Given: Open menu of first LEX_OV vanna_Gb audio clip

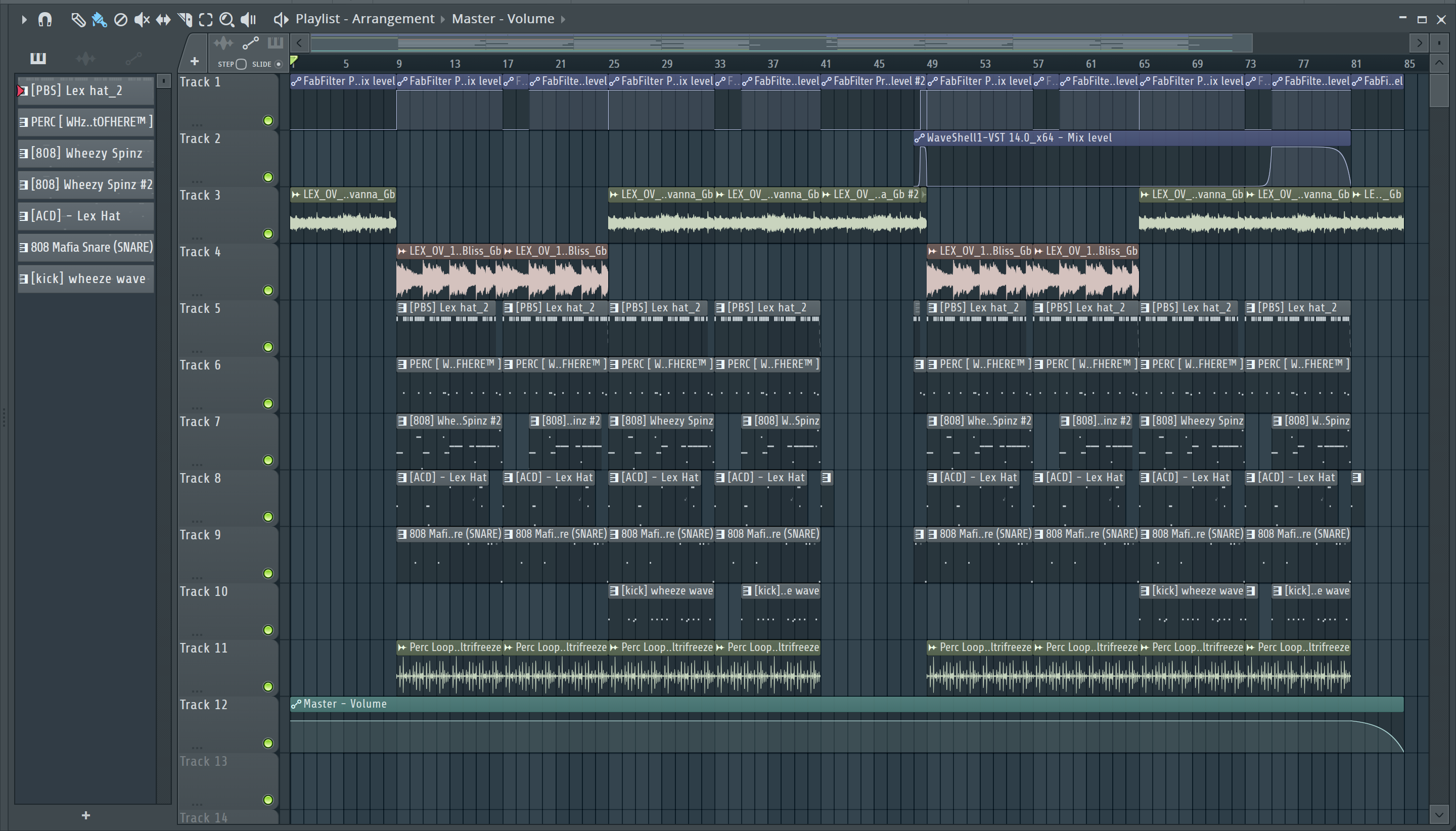Looking at the screenshot, I should pyautogui.click(x=296, y=195).
